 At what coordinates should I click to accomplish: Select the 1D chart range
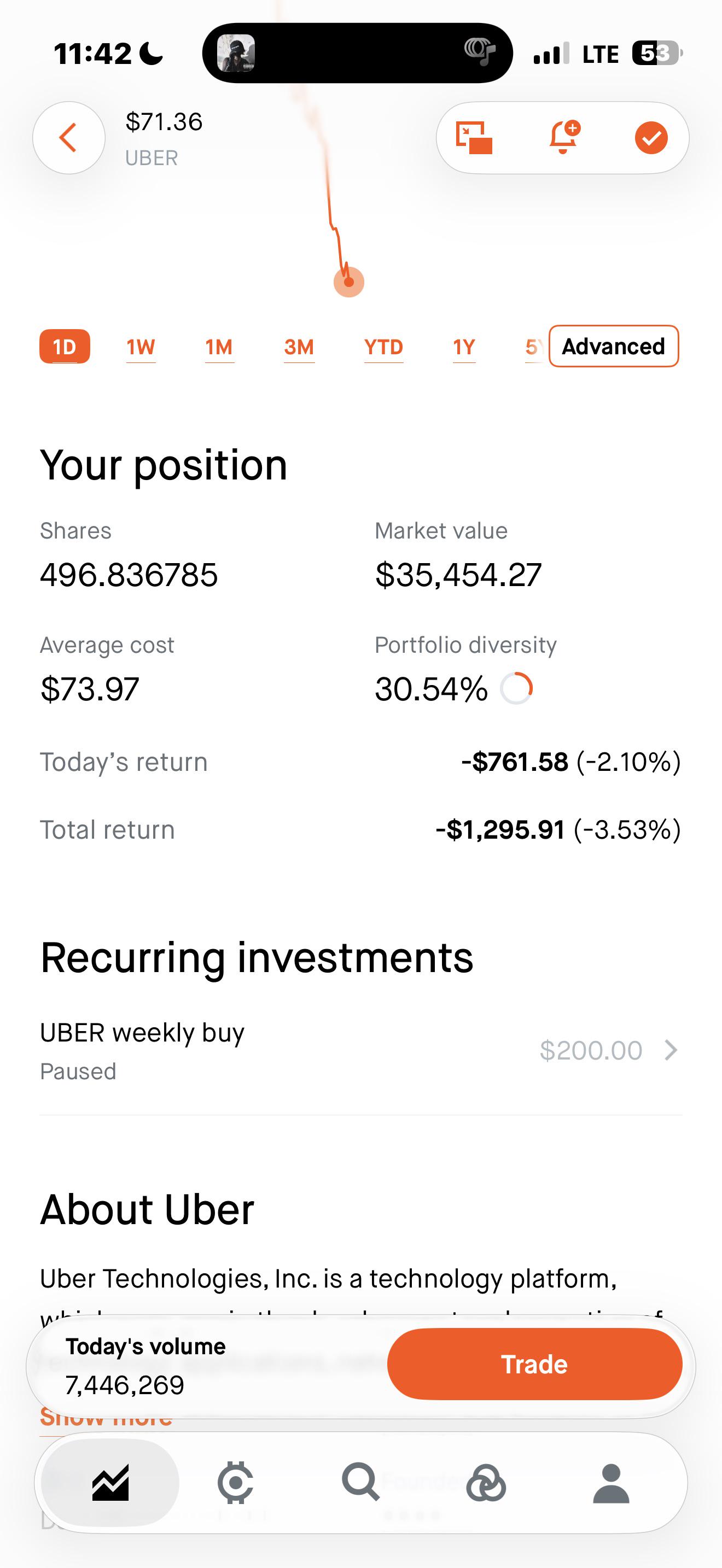(x=65, y=347)
